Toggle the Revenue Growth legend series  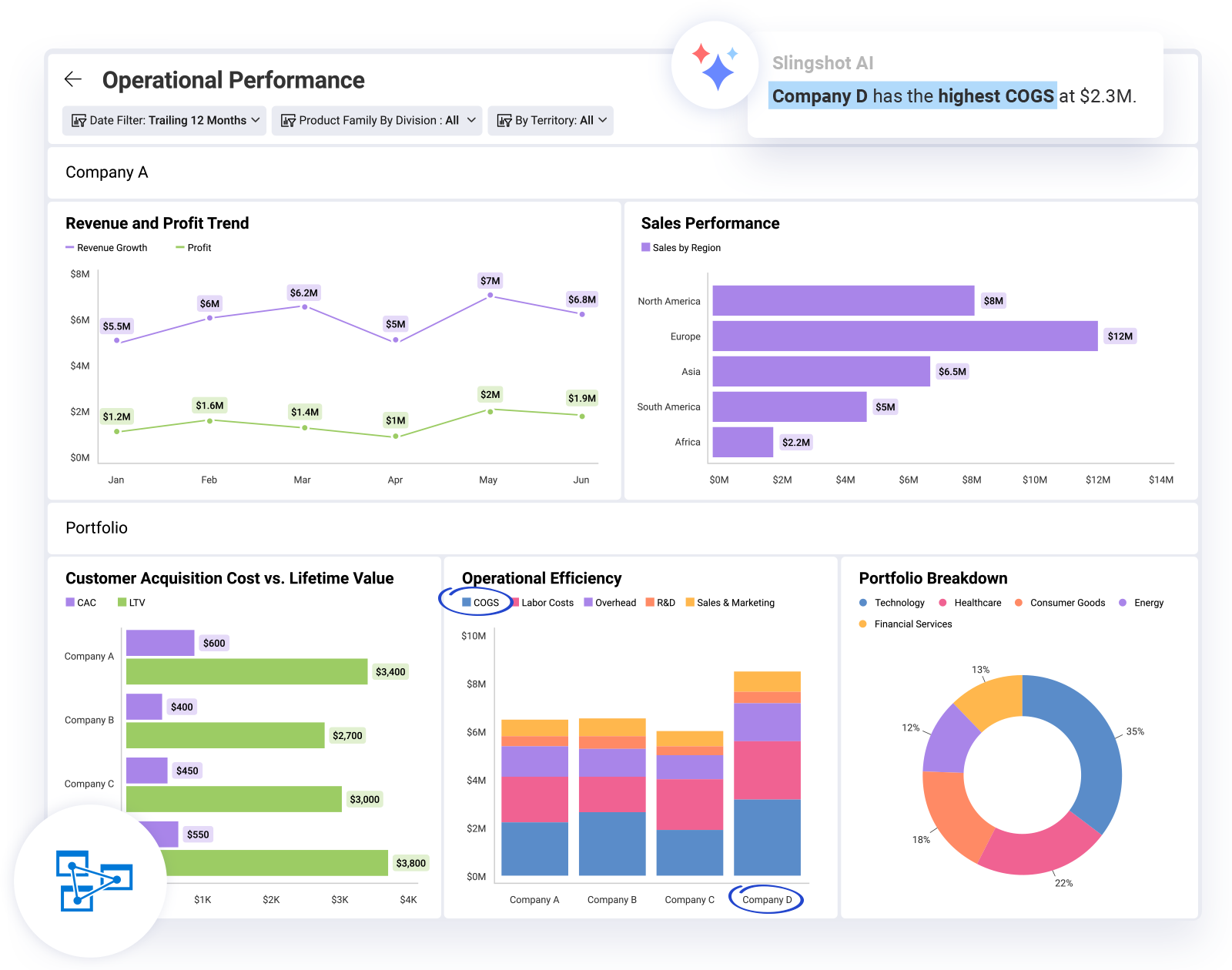(x=106, y=248)
